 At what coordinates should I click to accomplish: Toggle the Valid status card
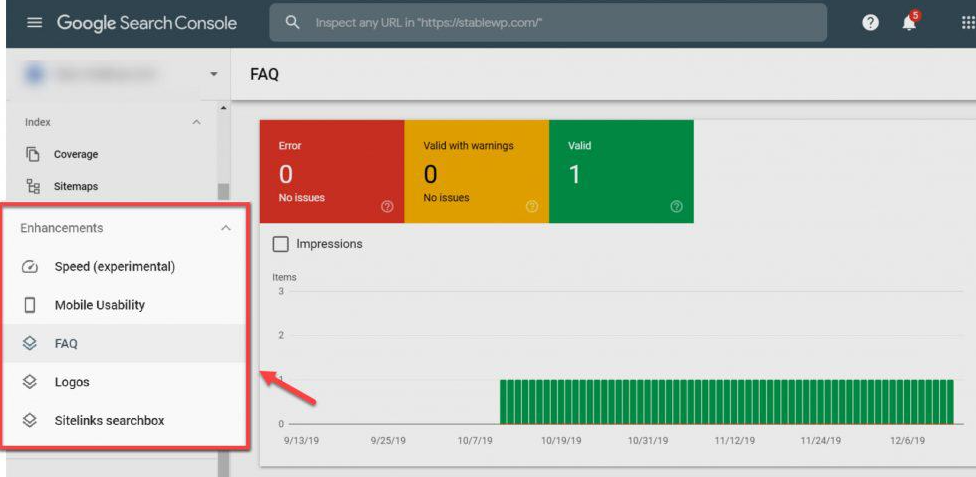tap(620, 171)
